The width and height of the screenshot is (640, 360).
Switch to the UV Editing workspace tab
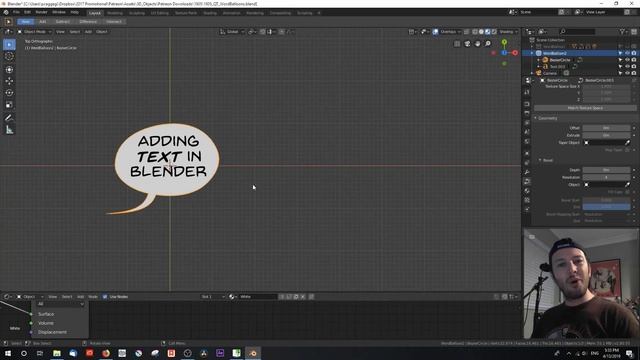click(159, 13)
